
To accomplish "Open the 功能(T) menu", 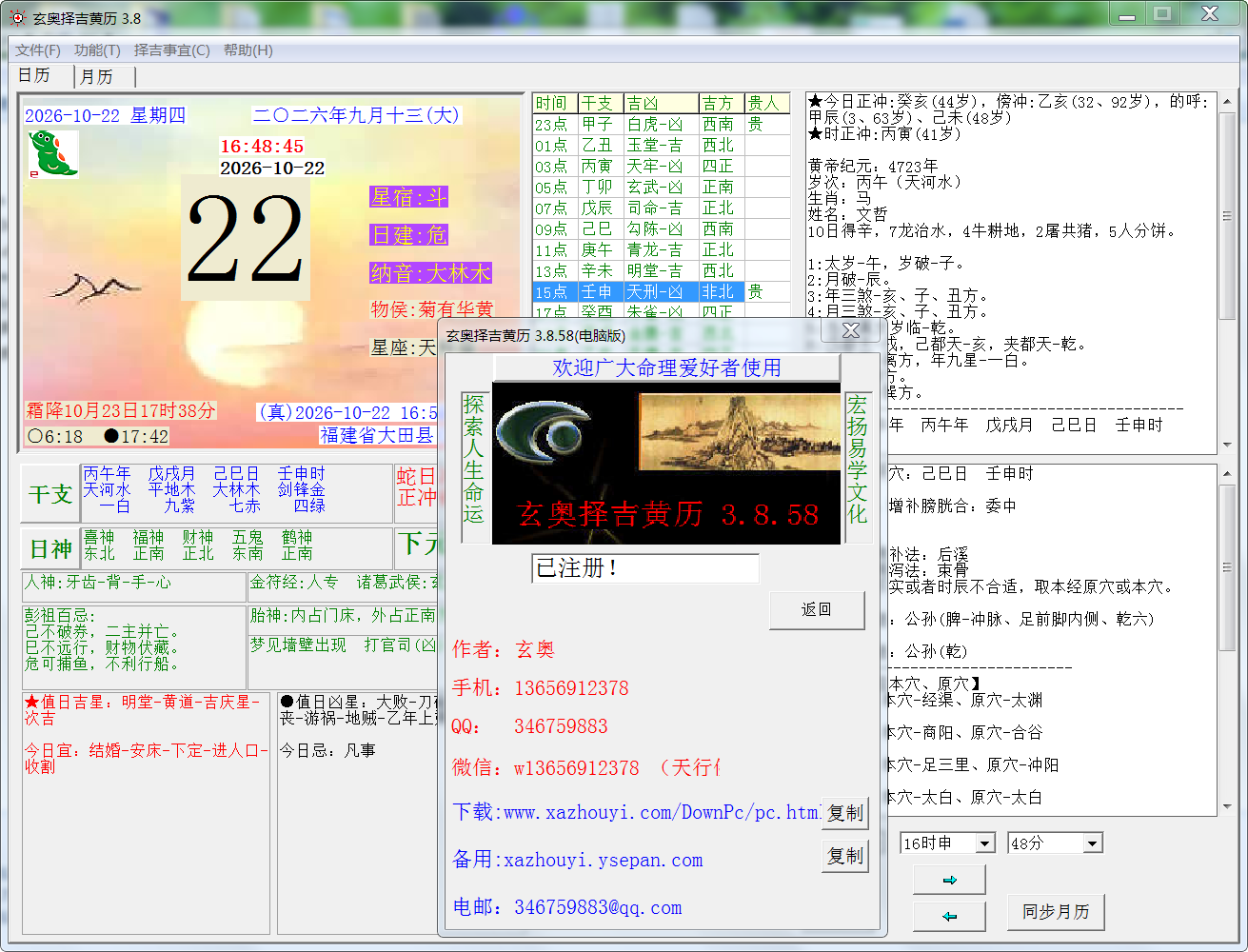I will tap(97, 50).
